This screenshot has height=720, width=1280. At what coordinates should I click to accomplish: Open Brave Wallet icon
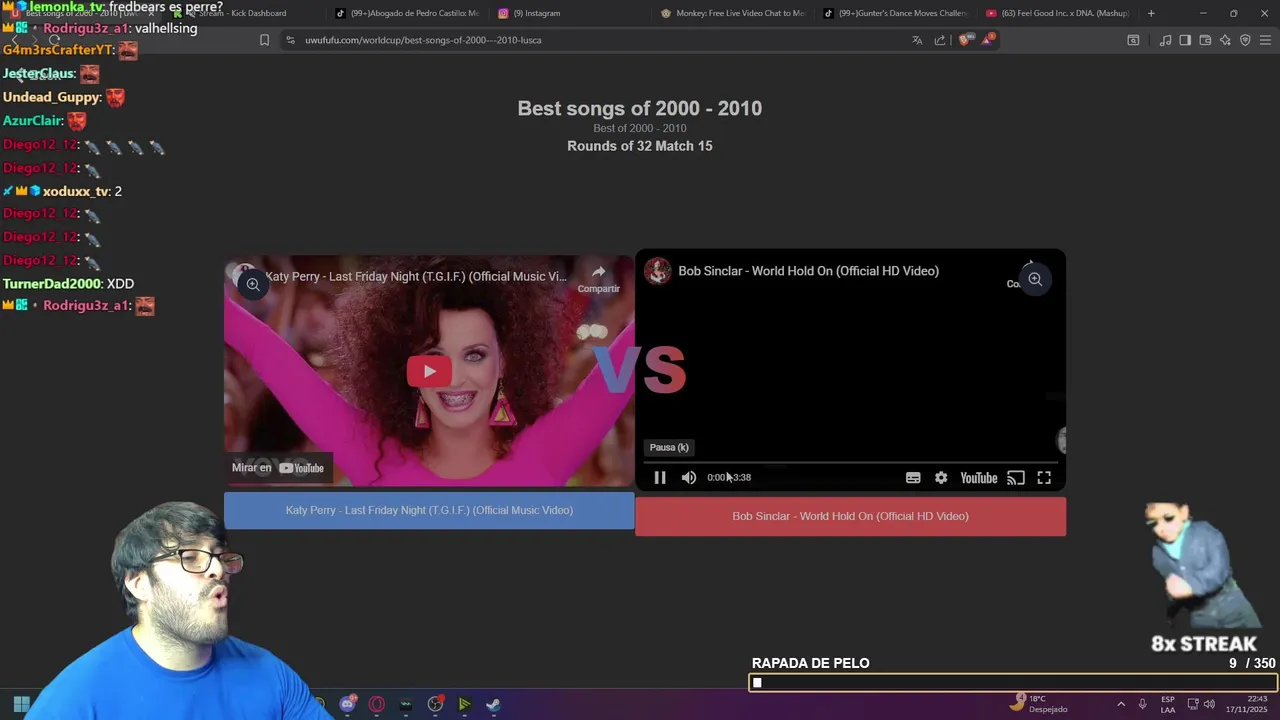click(x=1205, y=40)
